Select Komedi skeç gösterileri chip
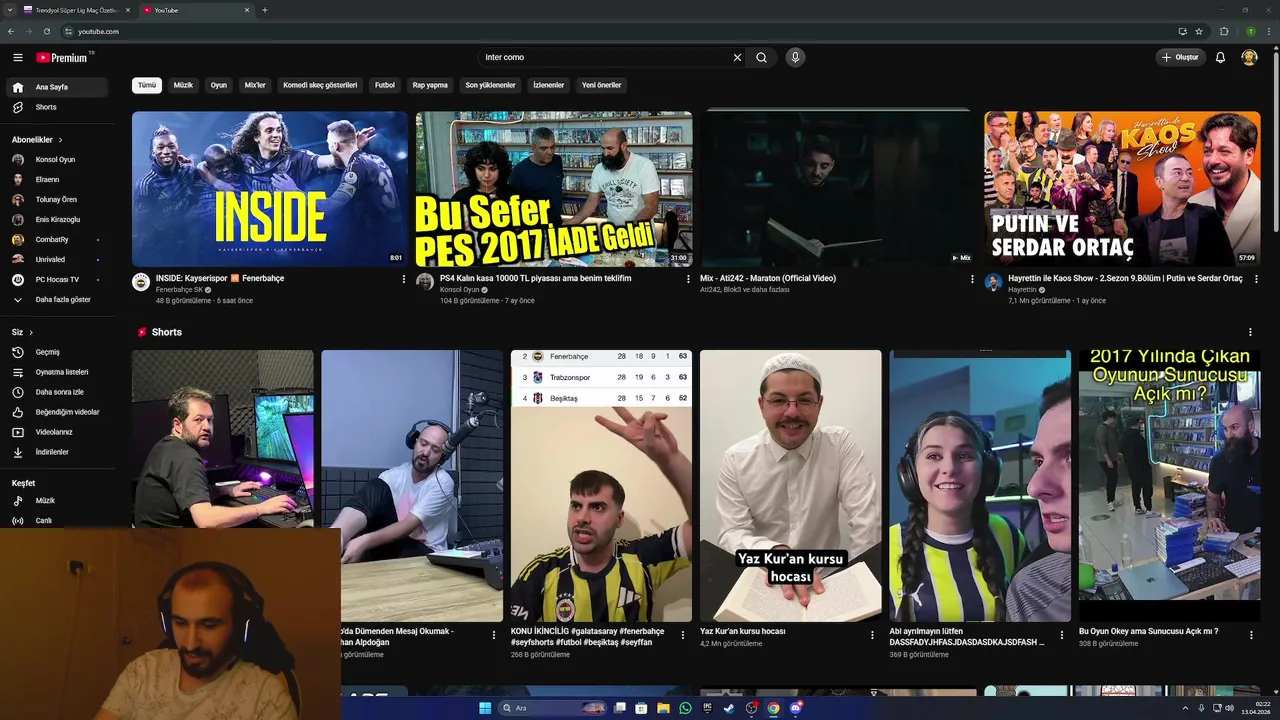 click(x=320, y=85)
